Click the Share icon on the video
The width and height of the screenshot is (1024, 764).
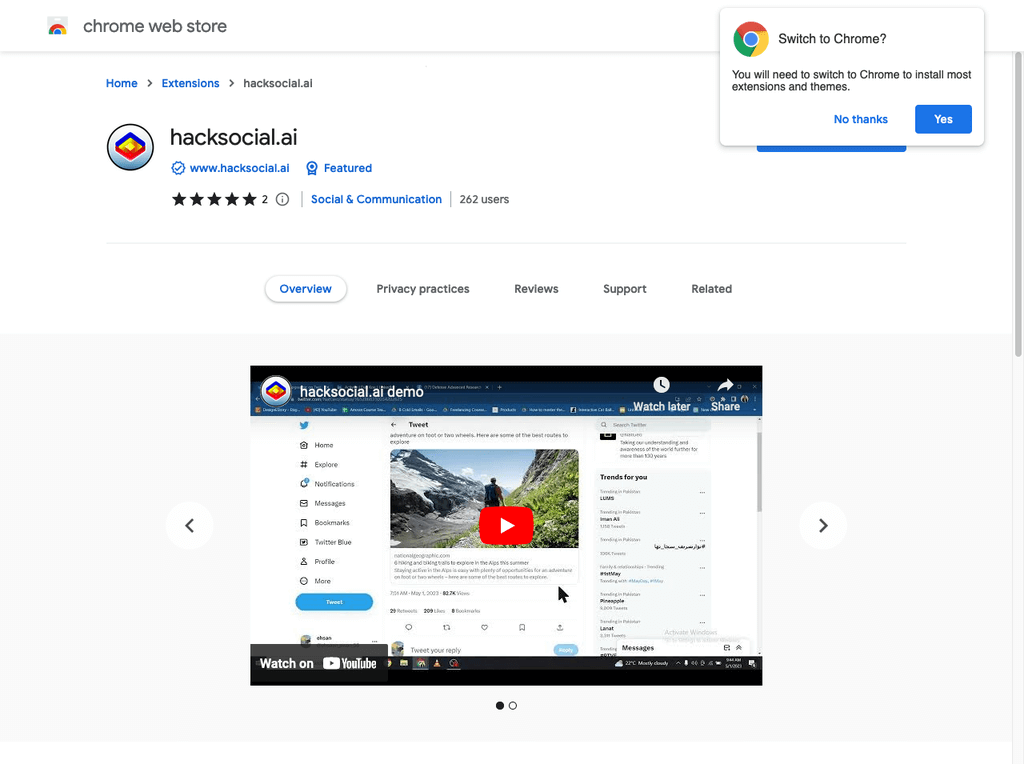[x=723, y=386]
